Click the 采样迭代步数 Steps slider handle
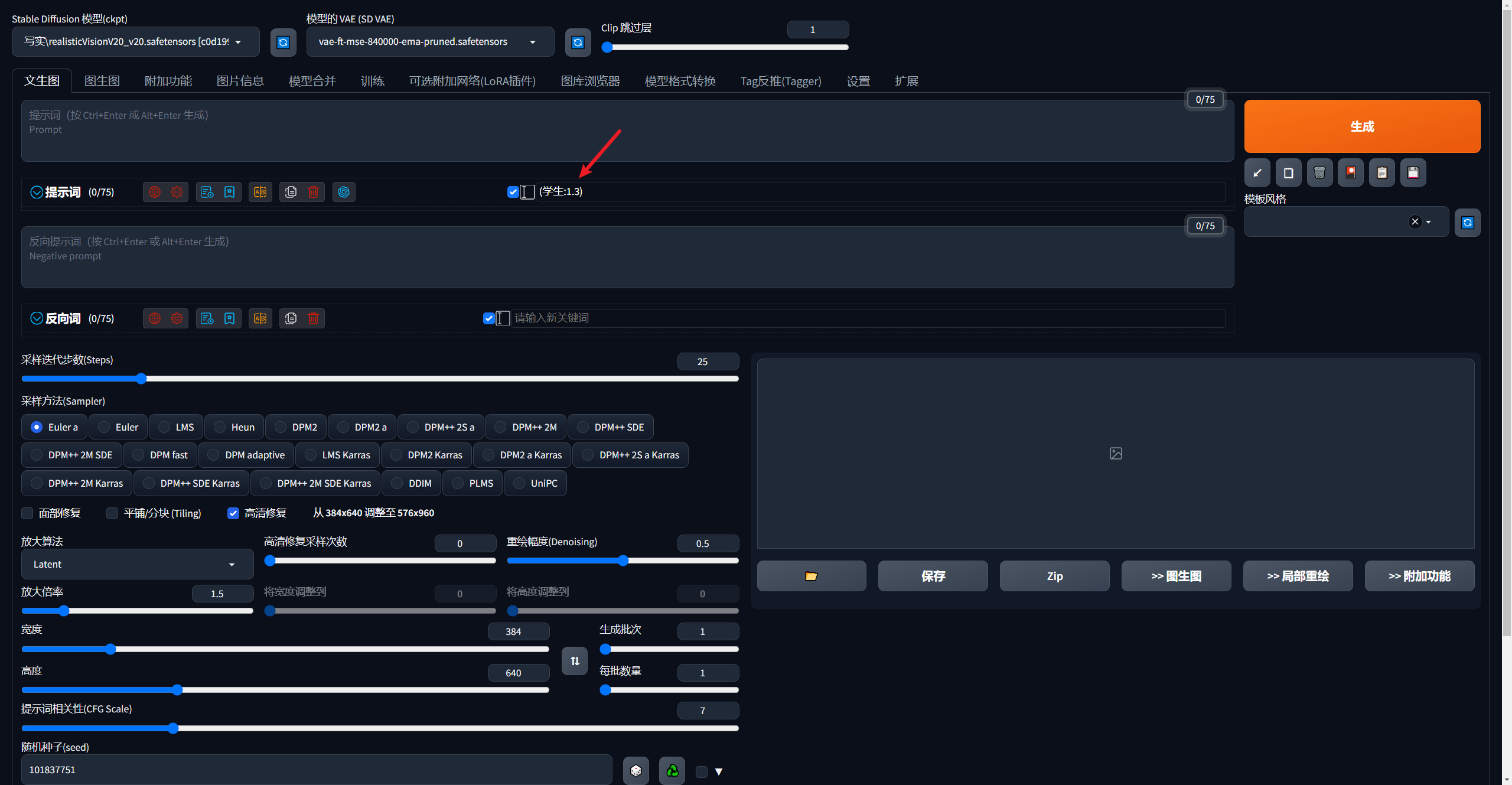This screenshot has height=785, width=1512. click(141, 379)
